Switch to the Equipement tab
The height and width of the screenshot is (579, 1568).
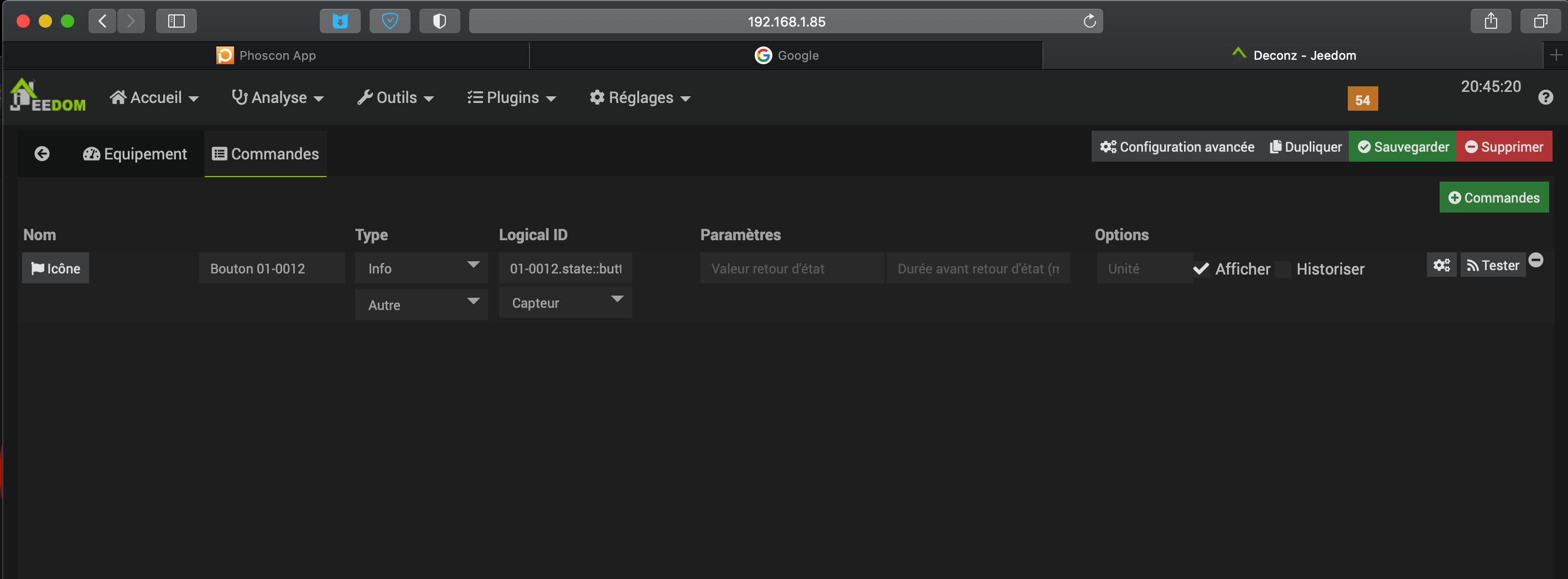click(134, 154)
